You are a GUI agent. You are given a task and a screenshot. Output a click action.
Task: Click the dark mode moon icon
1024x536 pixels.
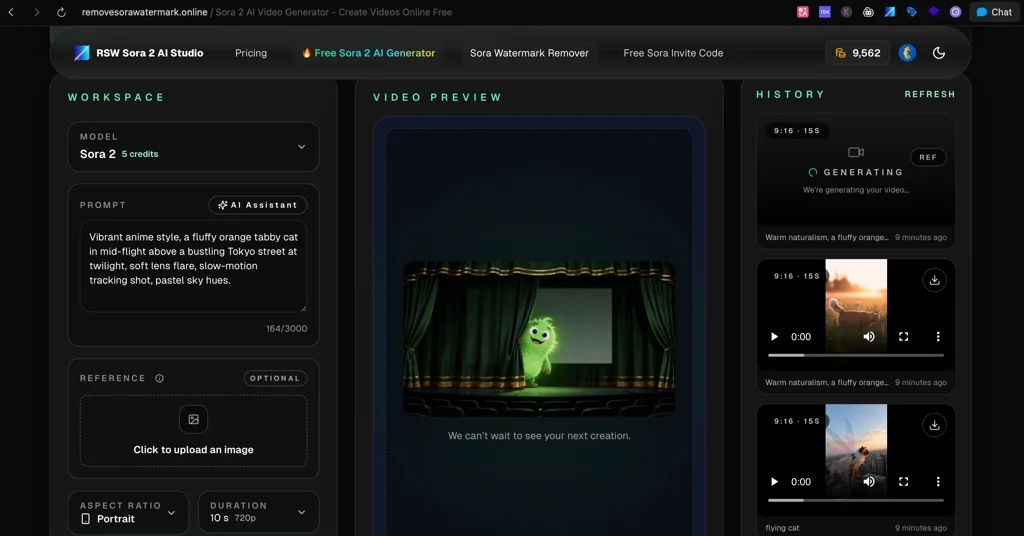(x=938, y=53)
